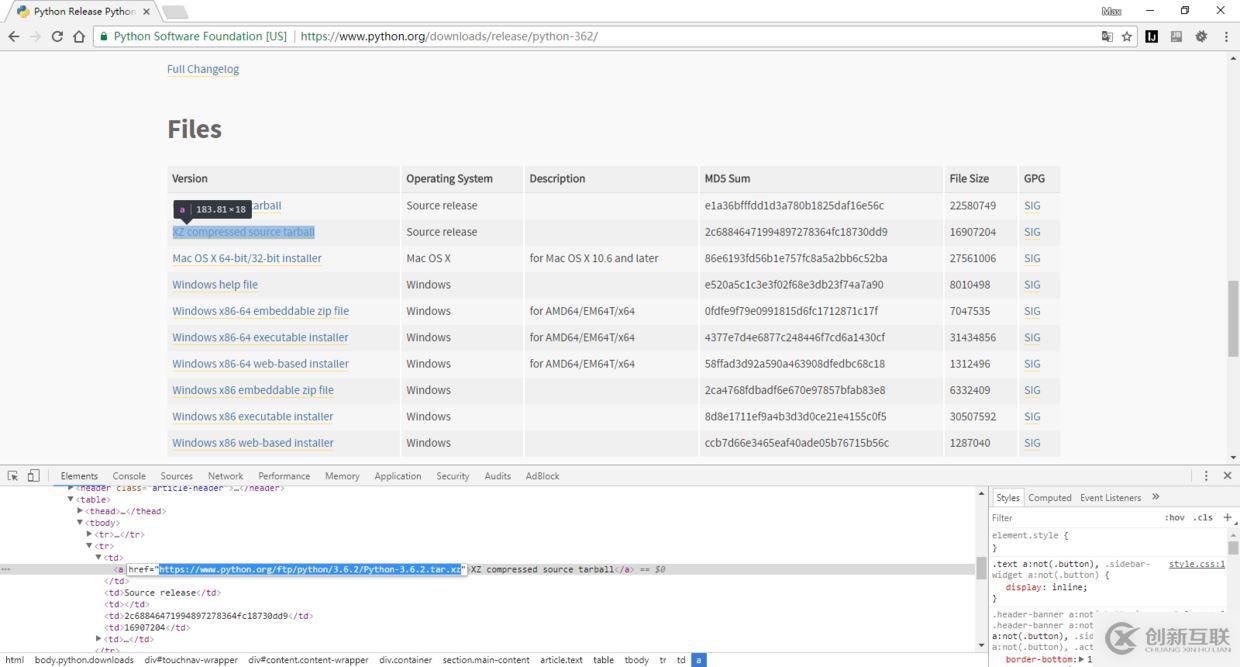This screenshot has height=667, width=1240.
Task: Expand the collapsed td node near bottom
Action: point(98,639)
